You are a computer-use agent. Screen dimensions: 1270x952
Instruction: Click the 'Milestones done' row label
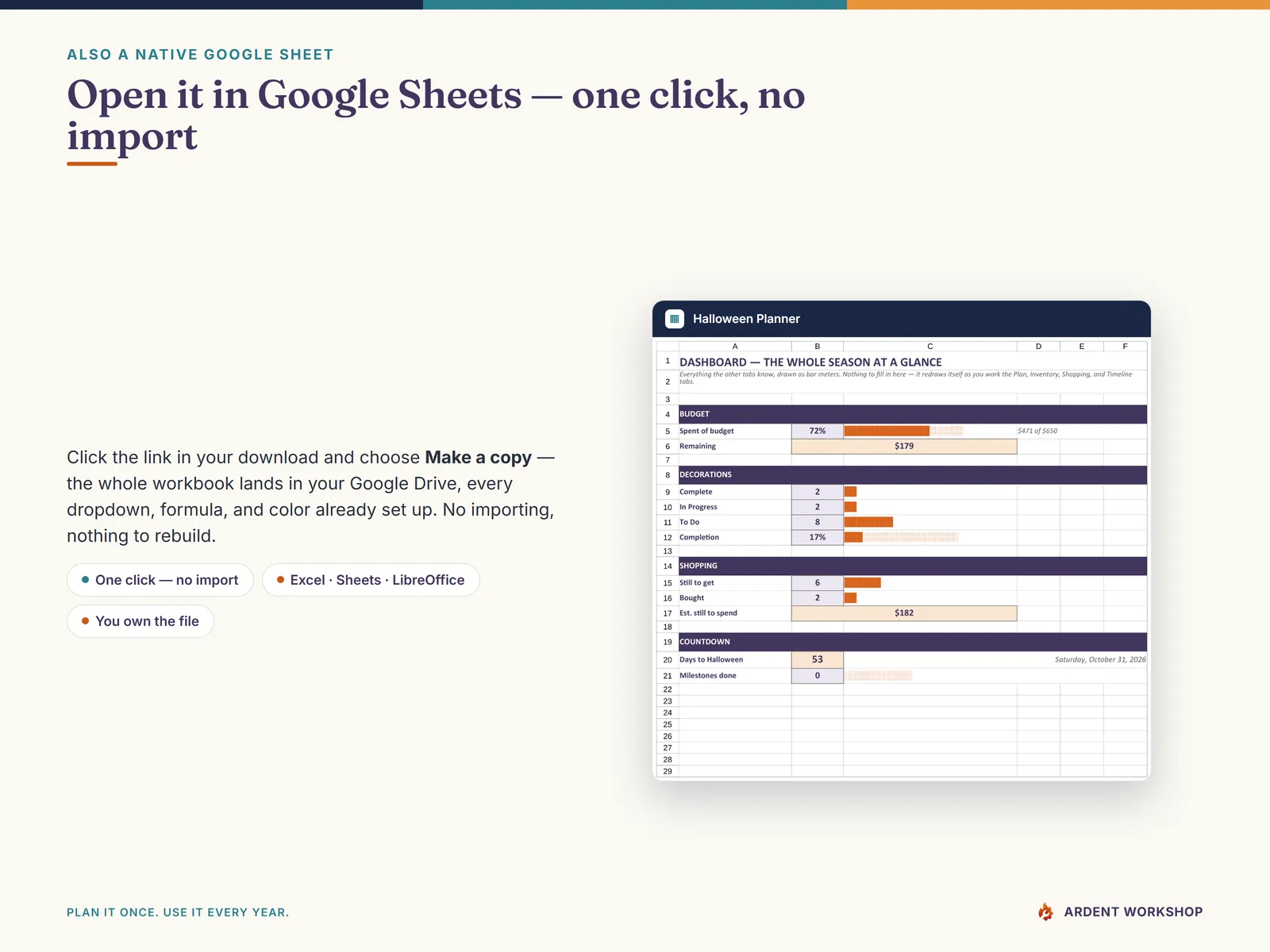point(707,676)
